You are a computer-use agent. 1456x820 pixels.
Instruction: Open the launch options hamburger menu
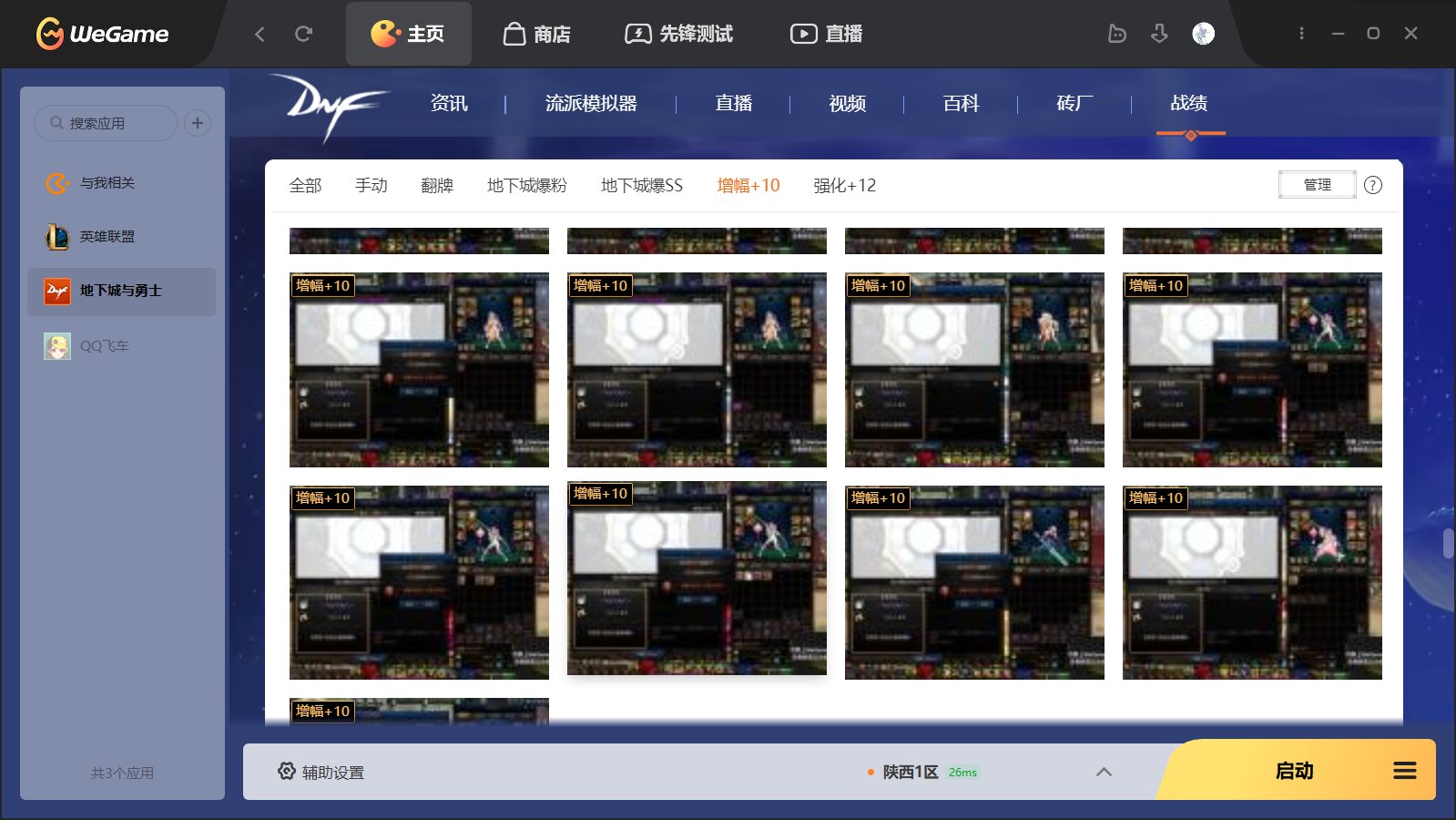[x=1405, y=771]
